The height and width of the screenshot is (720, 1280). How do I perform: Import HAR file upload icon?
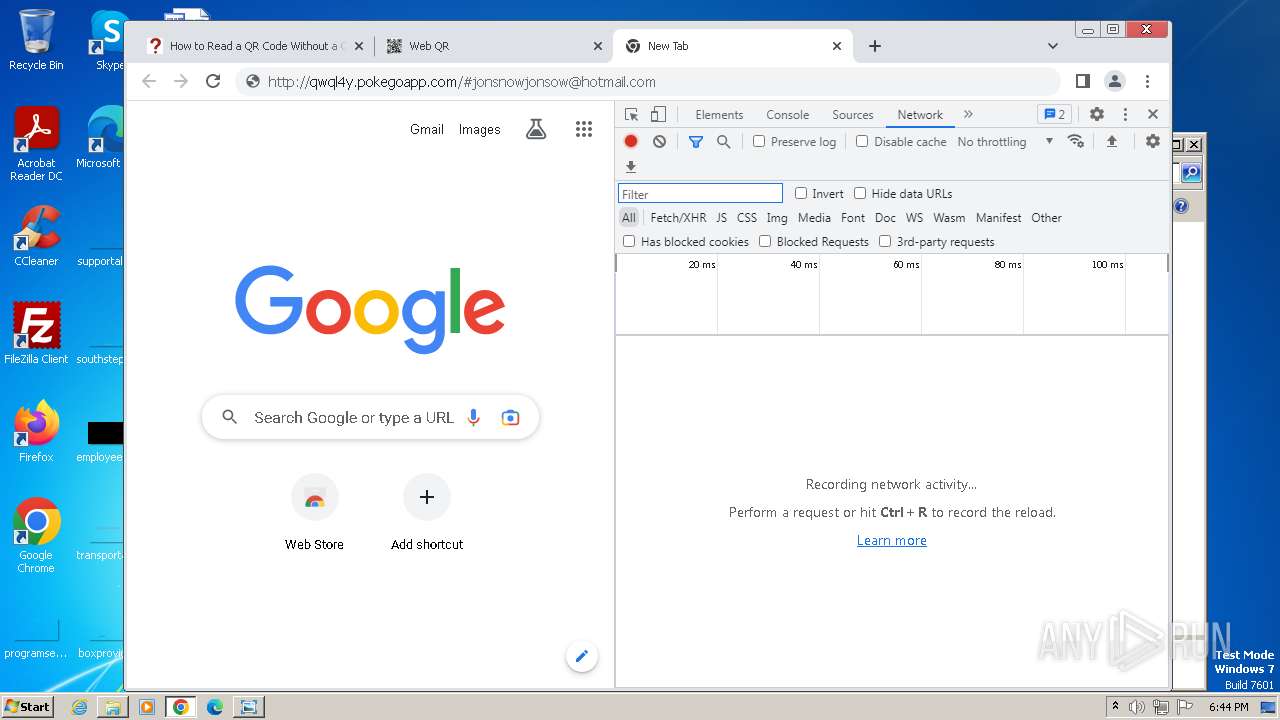1111,141
